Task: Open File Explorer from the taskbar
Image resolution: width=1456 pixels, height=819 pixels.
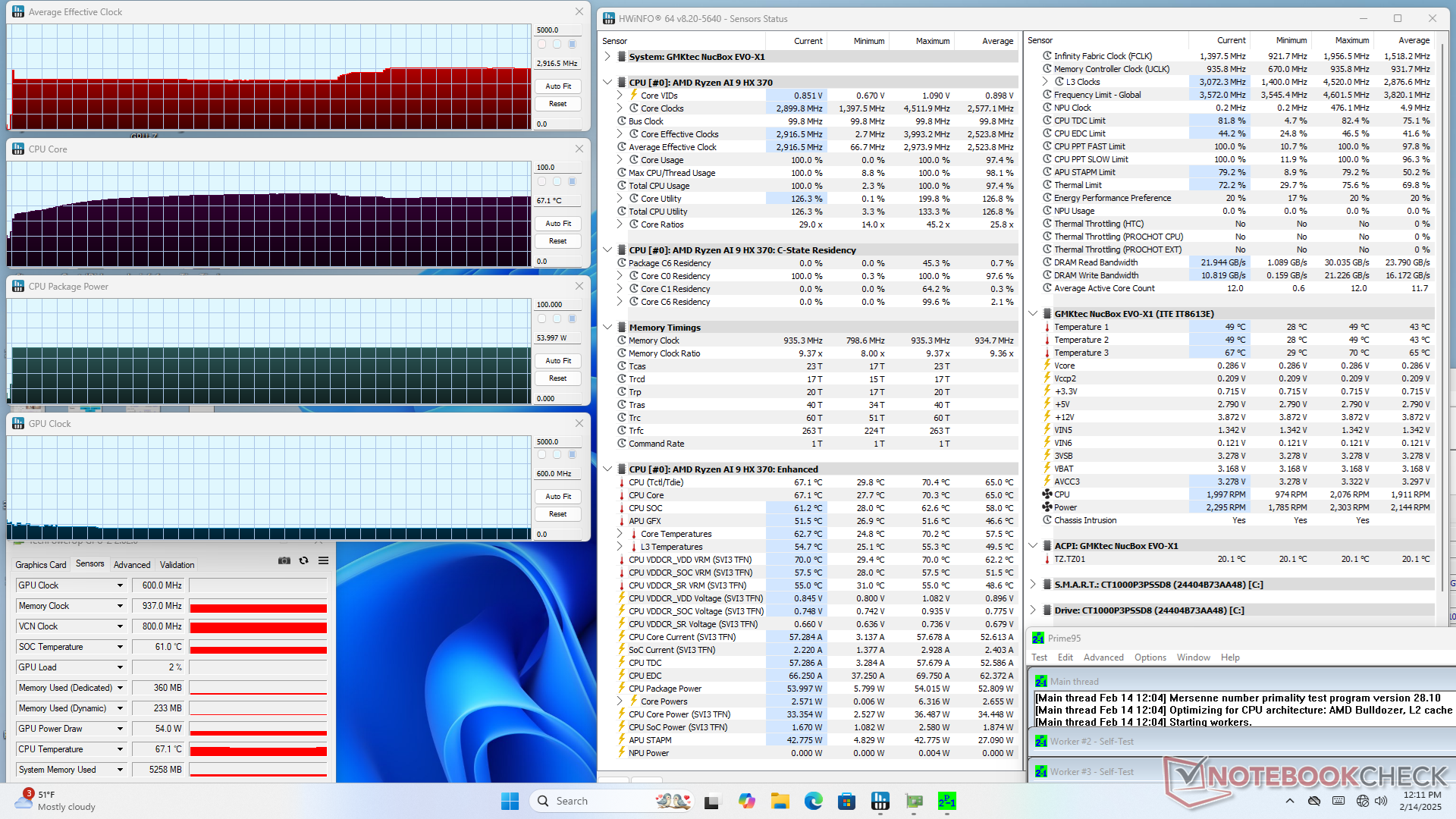Action: (x=780, y=801)
